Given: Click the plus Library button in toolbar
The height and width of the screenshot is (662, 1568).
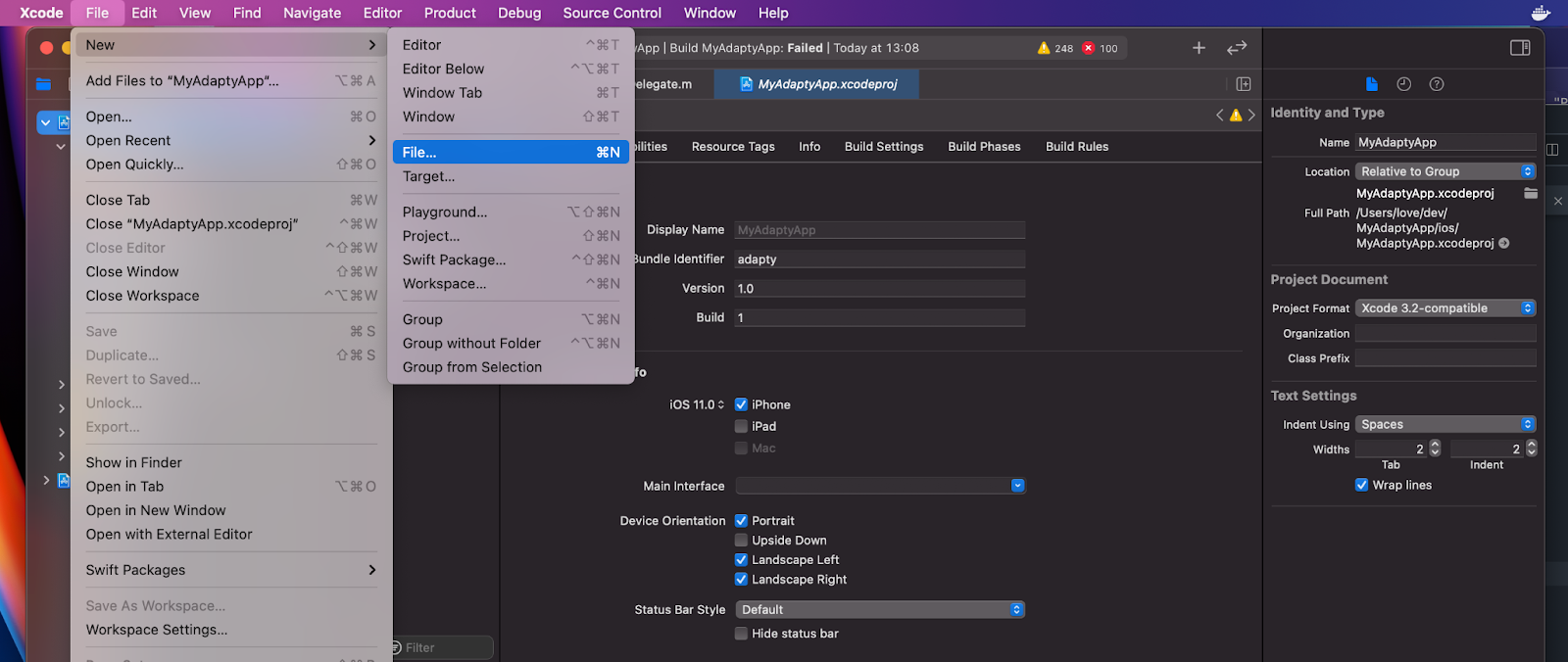Looking at the screenshot, I should [x=1199, y=48].
